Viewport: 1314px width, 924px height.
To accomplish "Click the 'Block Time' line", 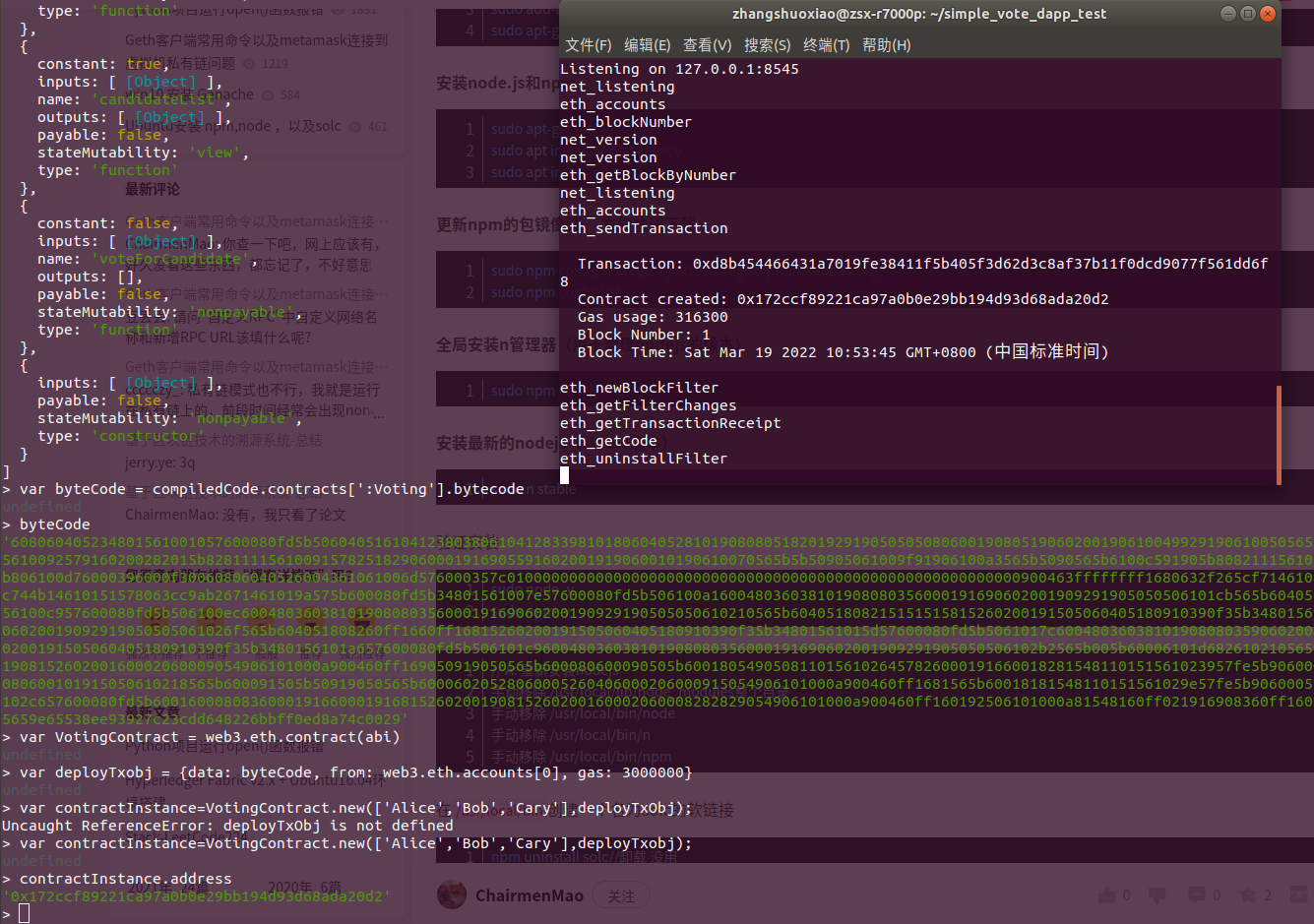I will click(844, 352).
